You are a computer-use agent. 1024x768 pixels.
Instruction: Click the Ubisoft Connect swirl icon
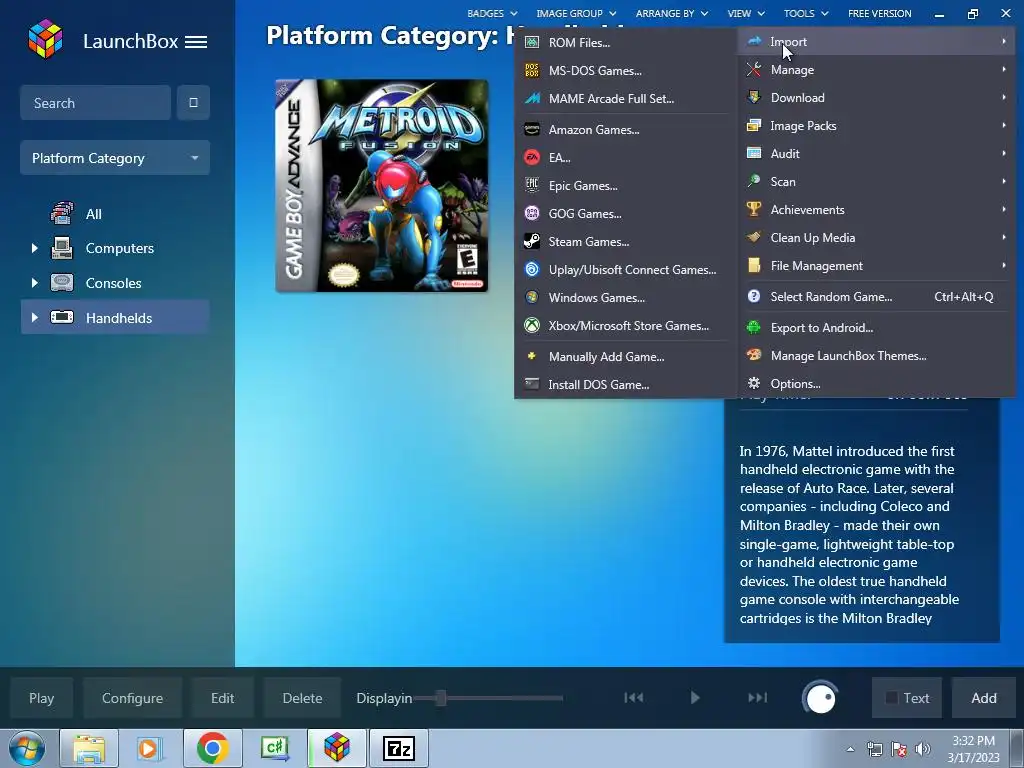pyautogui.click(x=532, y=270)
